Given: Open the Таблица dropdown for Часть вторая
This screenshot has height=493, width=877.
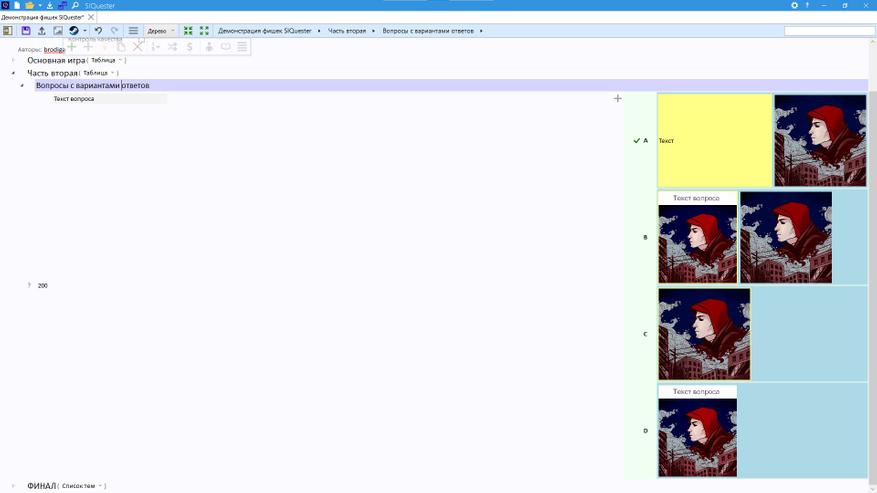Looking at the screenshot, I should 98,73.
